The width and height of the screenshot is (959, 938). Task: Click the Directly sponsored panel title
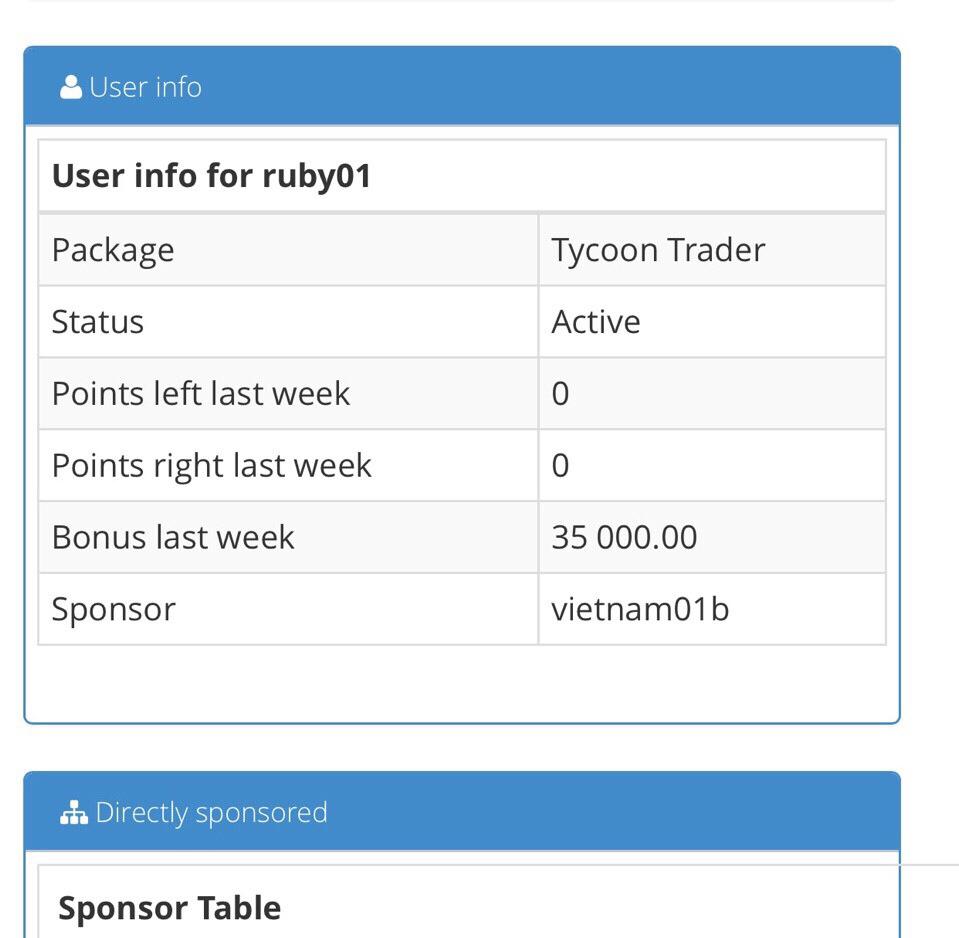coord(211,813)
